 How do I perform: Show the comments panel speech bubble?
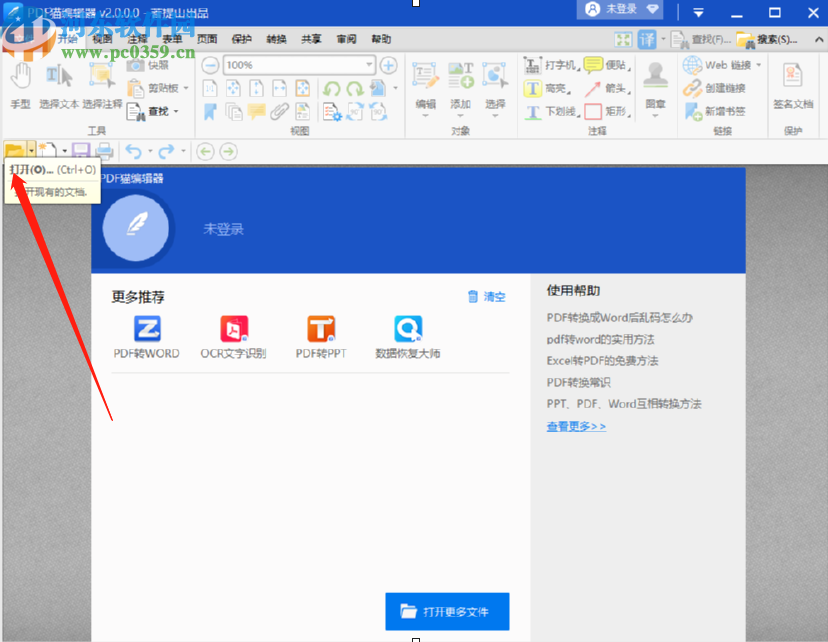tap(257, 111)
